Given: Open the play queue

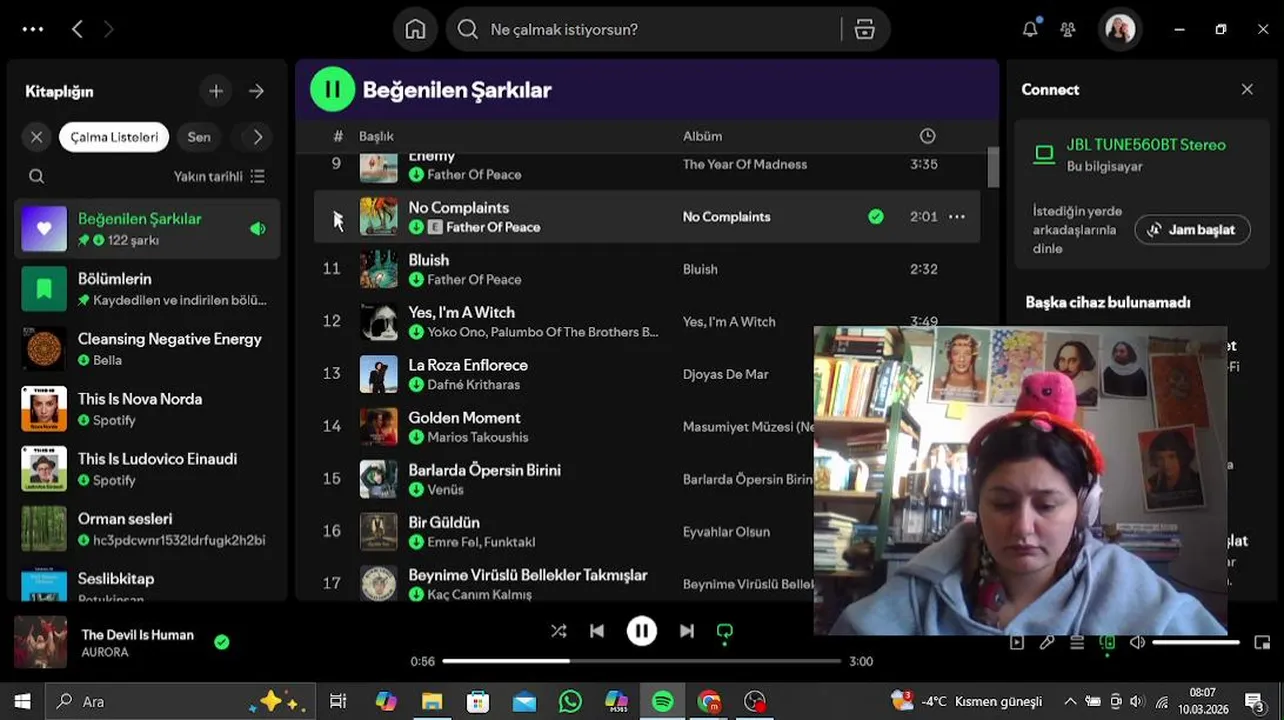Looking at the screenshot, I should point(1077,642).
